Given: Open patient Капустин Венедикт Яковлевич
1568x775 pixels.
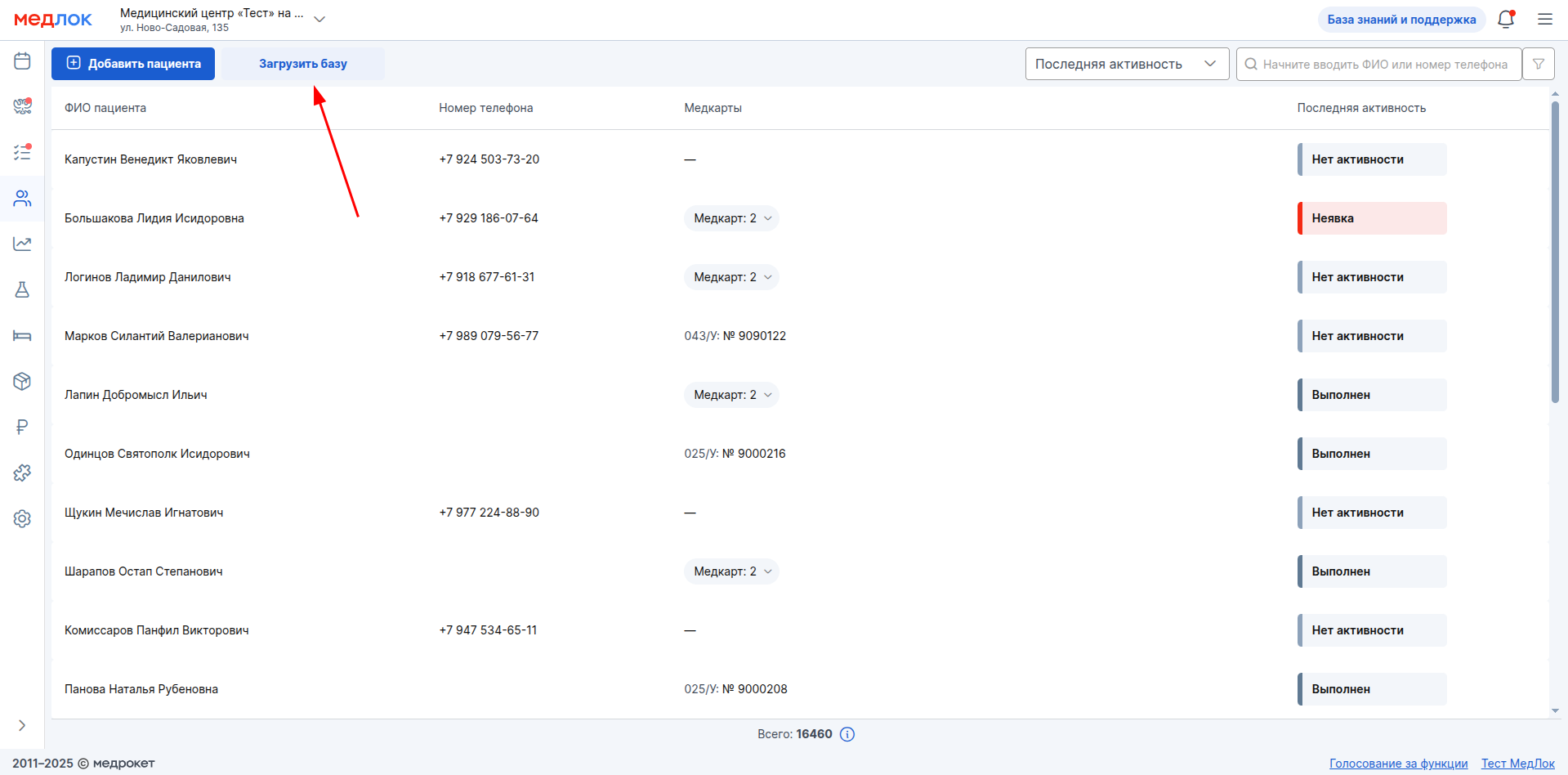Looking at the screenshot, I should pyautogui.click(x=151, y=159).
